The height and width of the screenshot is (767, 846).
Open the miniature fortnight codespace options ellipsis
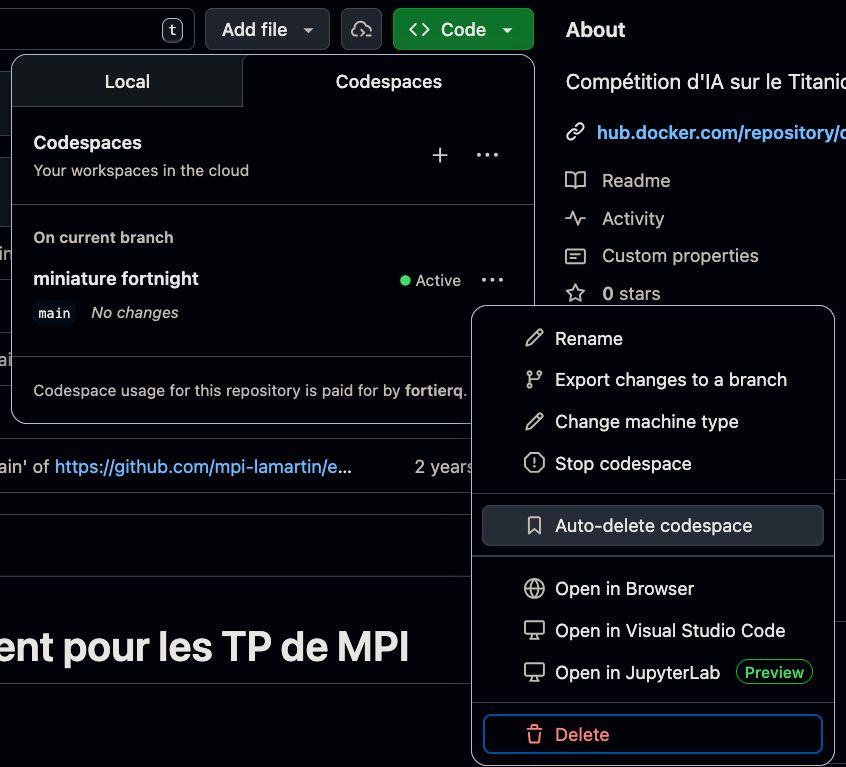pyautogui.click(x=492, y=280)
